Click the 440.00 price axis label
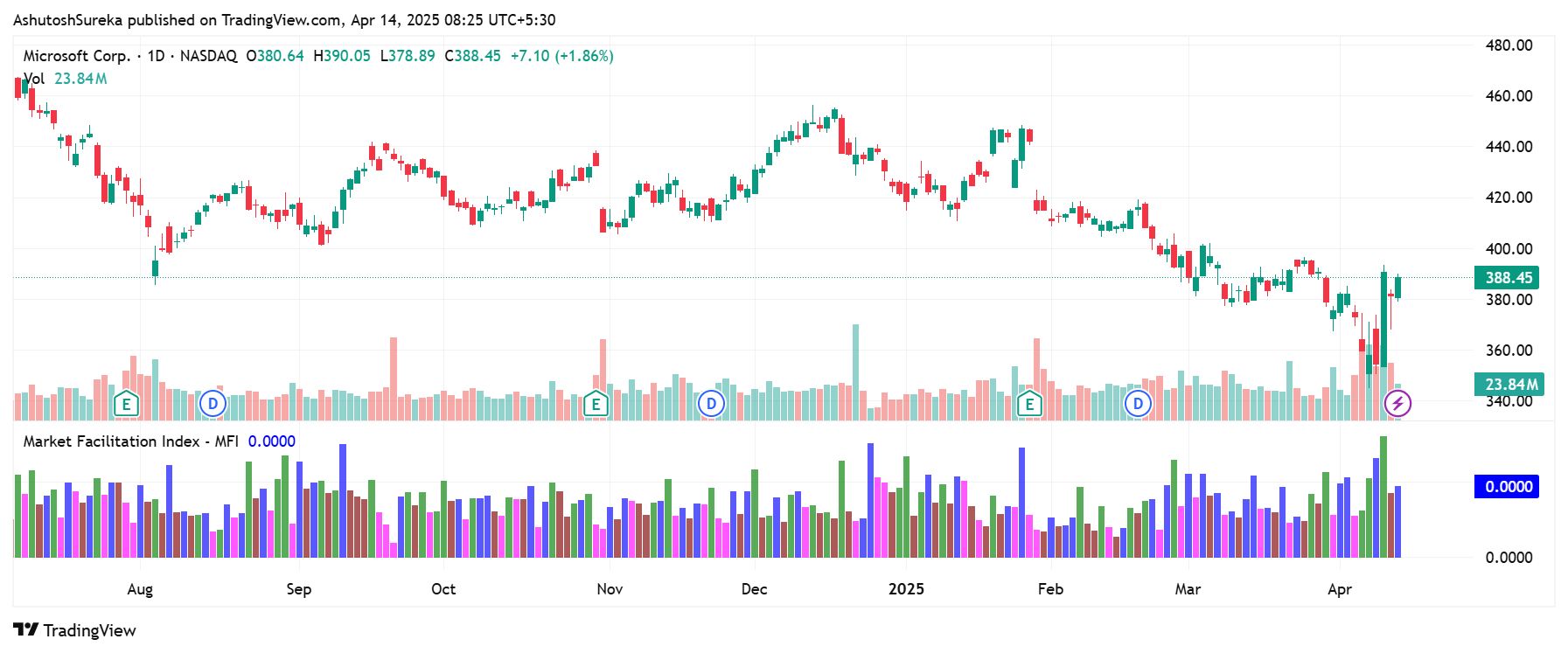Image resolution: width=1568 pixels, height=653 pixels. click(x=1509, y=147)
